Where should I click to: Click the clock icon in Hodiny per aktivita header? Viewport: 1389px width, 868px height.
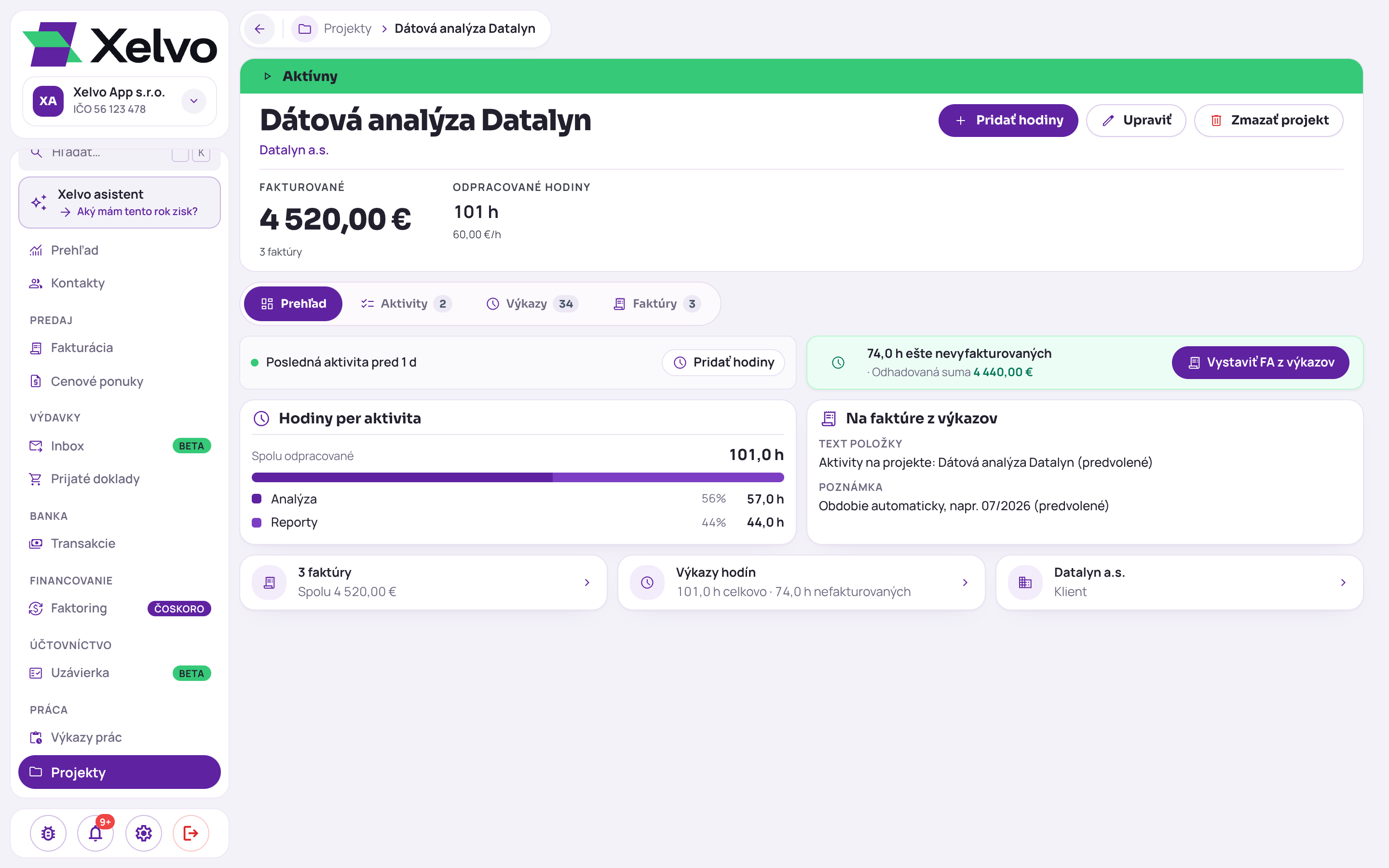pyautogui.click(x=261, y=419)
